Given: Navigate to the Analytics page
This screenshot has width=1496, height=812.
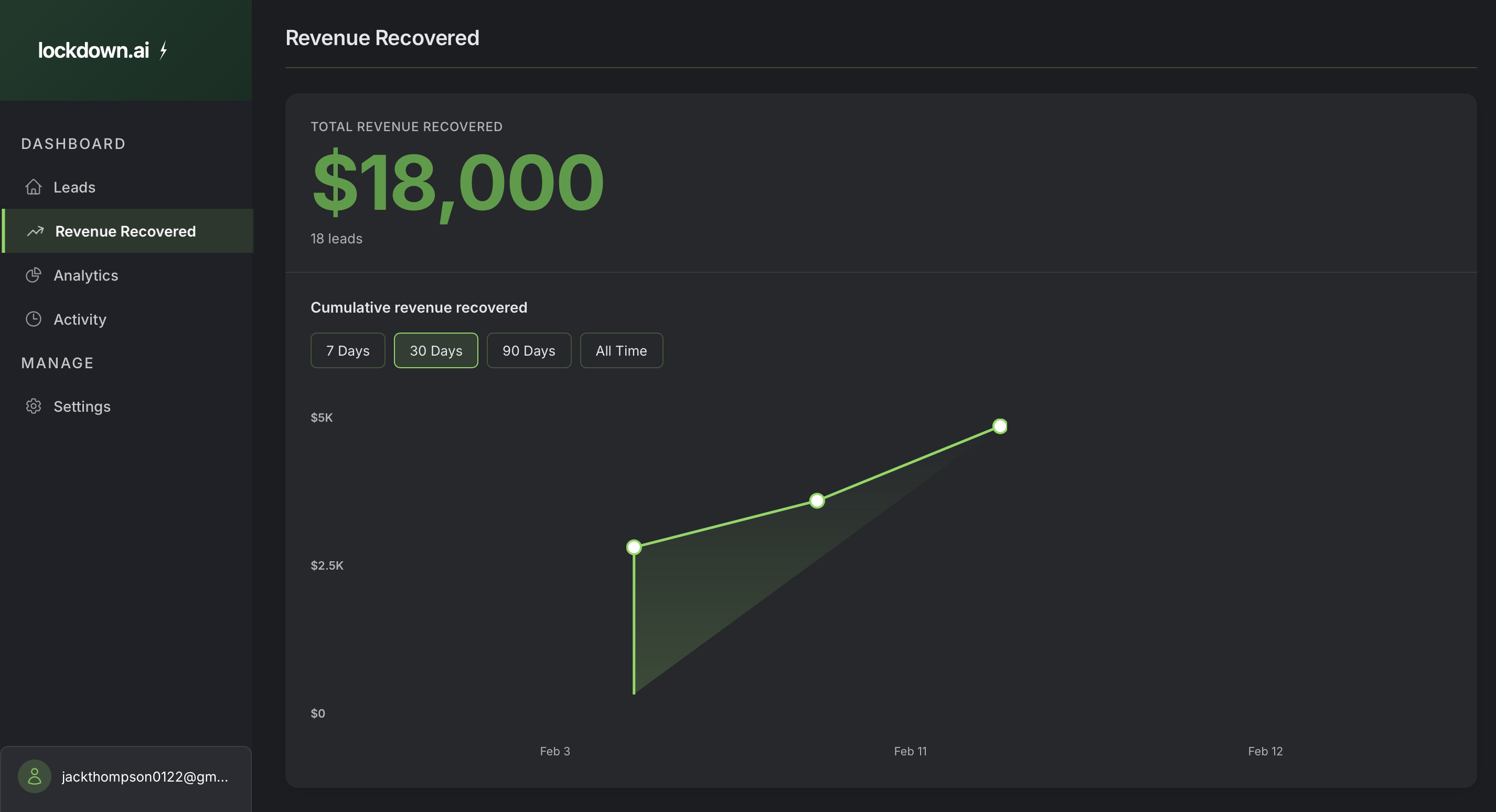Looking at the screenshot, I should 86,275.
